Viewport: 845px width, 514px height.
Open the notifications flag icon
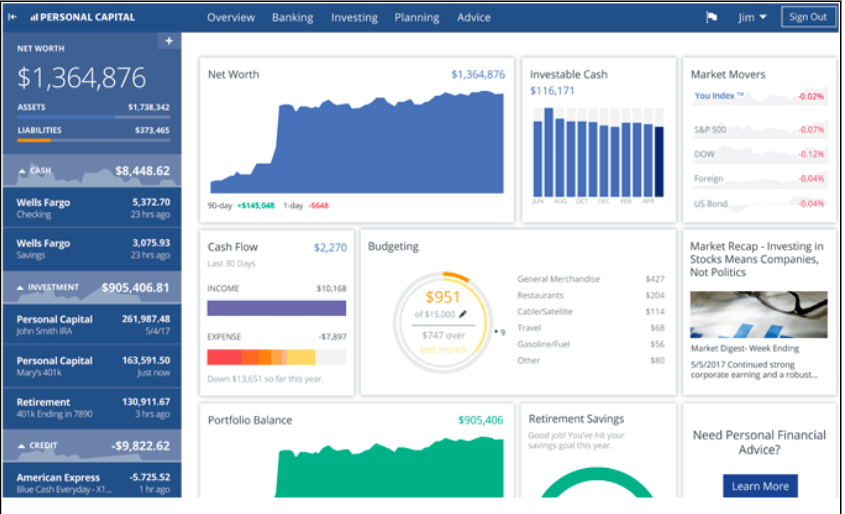711,17
